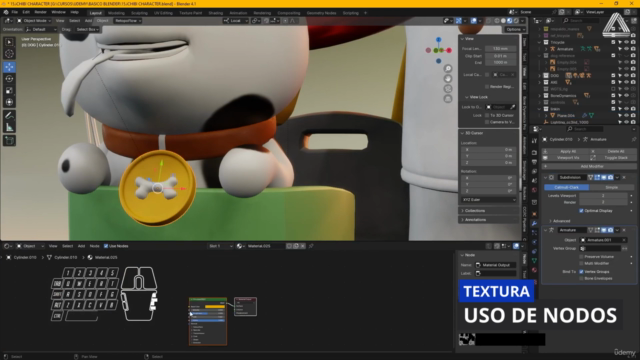Activate the Rotate tool

(x=9, y=79)
